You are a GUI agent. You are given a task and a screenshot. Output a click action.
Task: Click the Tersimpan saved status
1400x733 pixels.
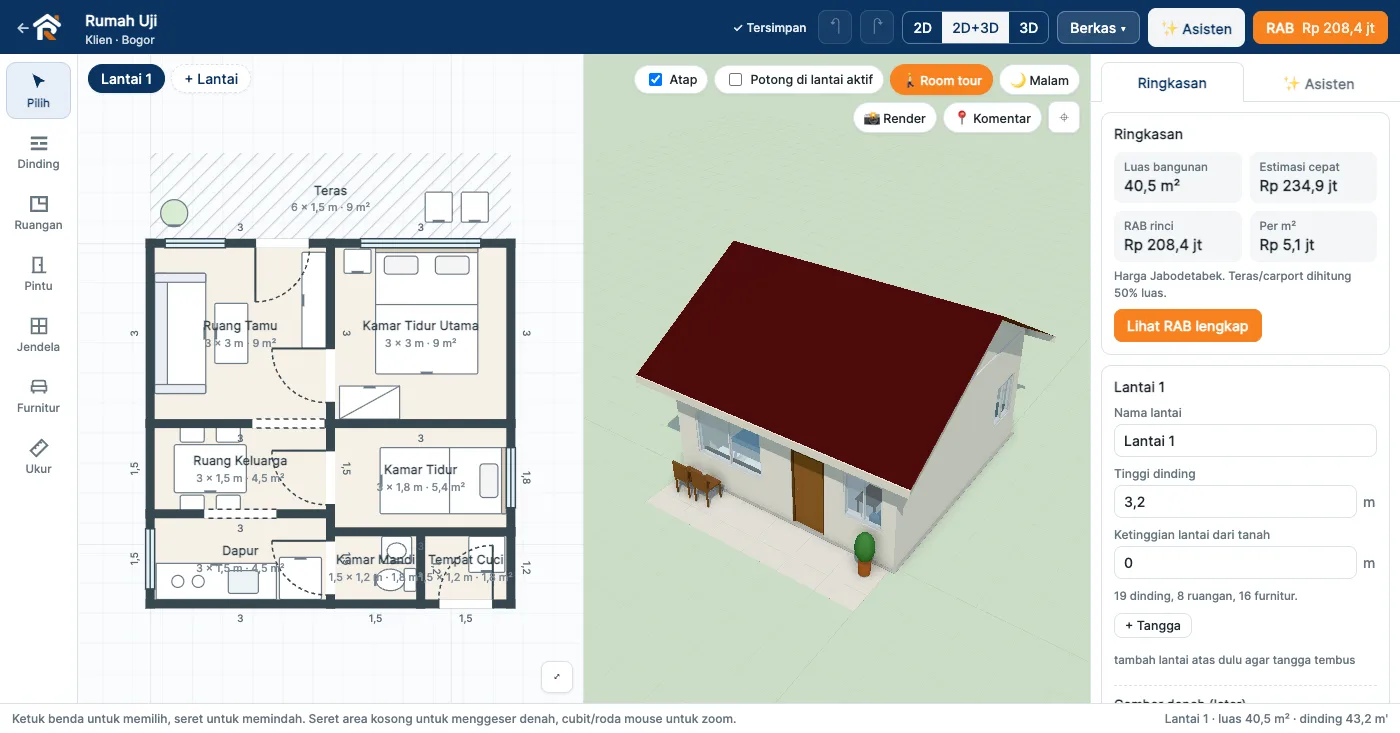(x=769, y=28)
